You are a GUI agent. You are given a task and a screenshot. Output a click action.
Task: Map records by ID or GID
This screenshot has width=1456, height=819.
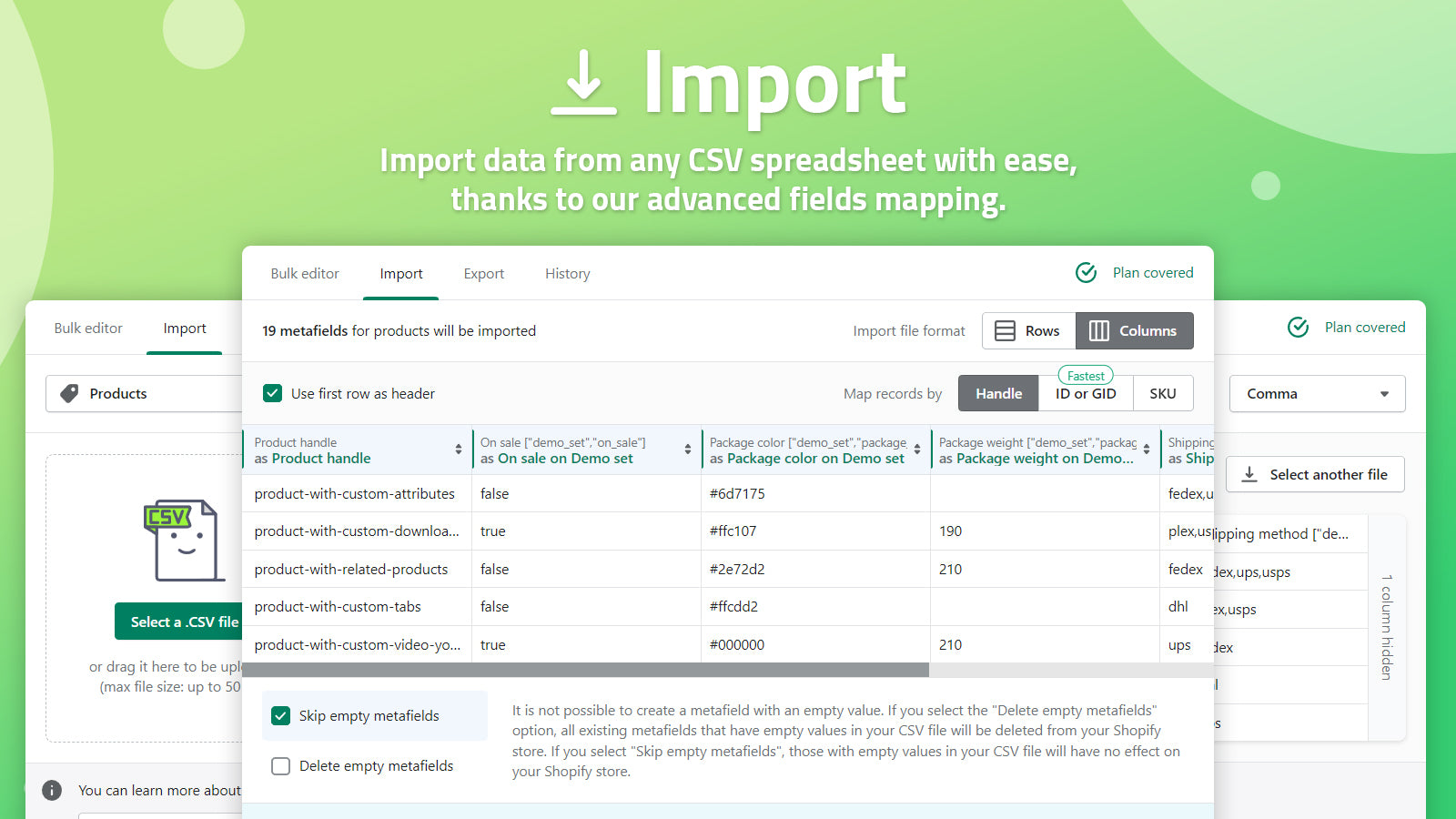click(1085, 393)
